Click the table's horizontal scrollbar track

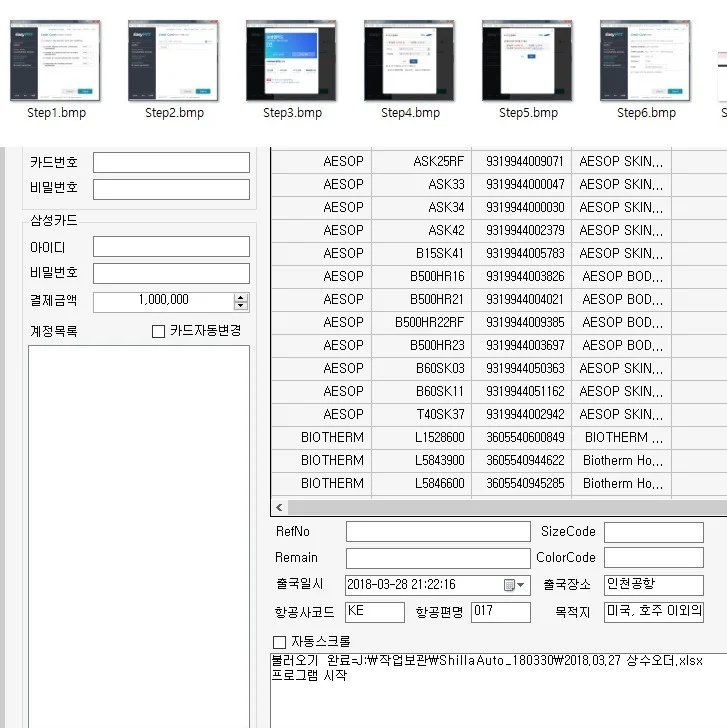point(507,507)
